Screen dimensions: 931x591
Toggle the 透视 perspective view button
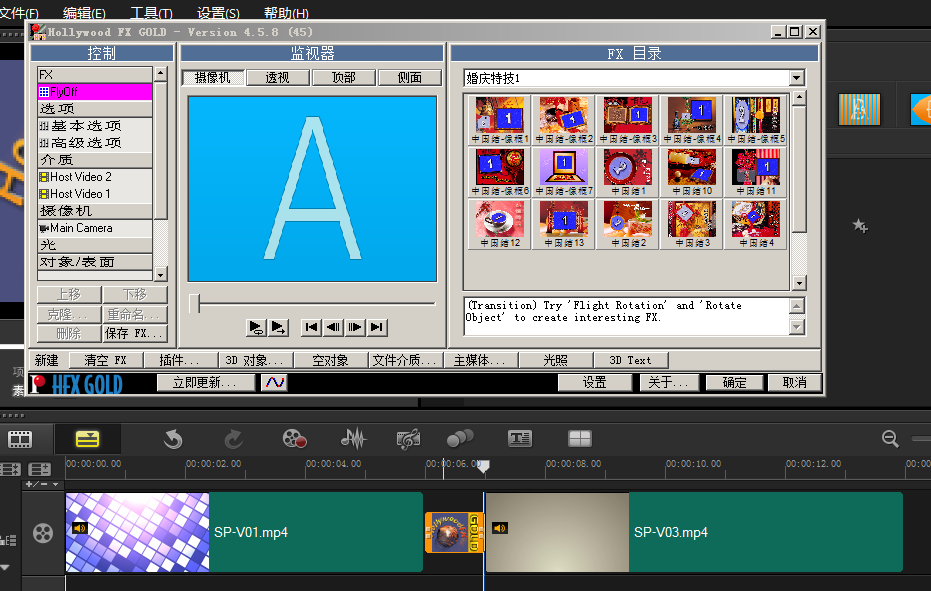278,78
